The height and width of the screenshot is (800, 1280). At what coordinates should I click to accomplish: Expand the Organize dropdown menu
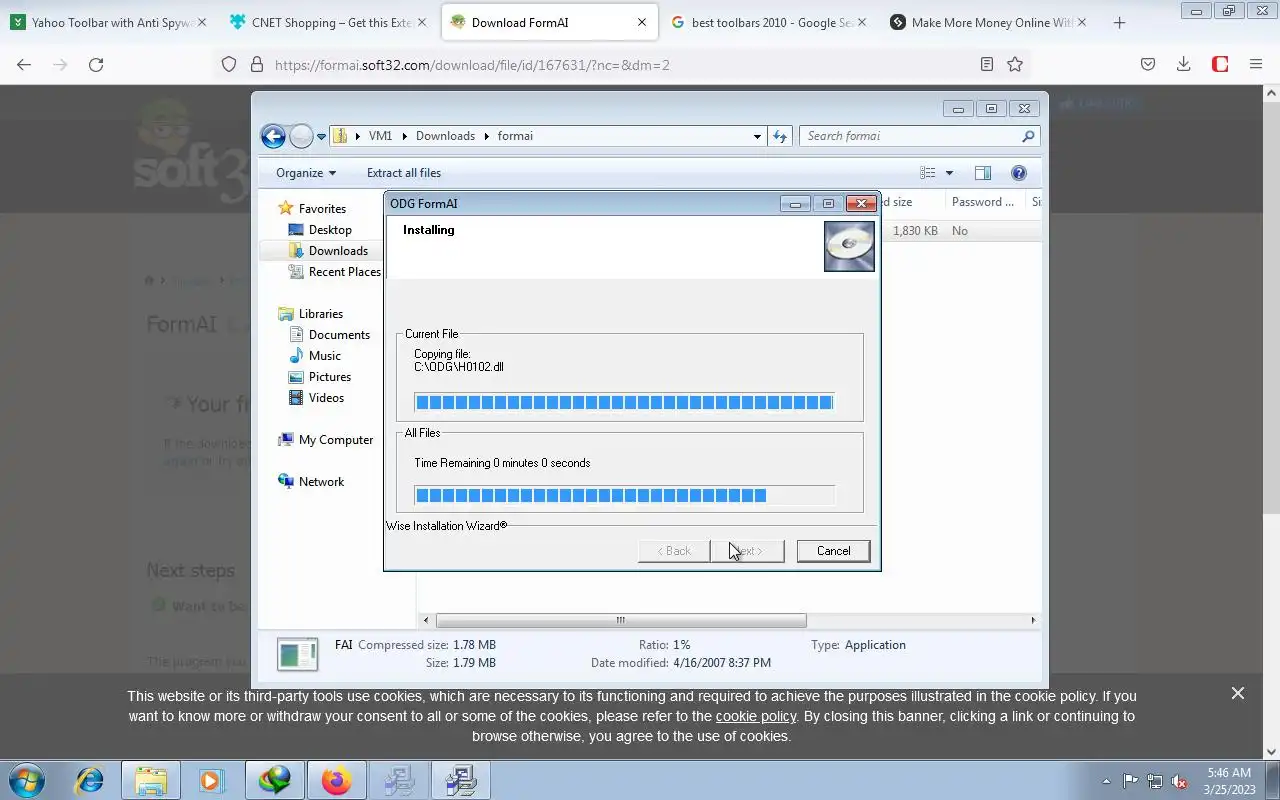(x=306, y=172)
